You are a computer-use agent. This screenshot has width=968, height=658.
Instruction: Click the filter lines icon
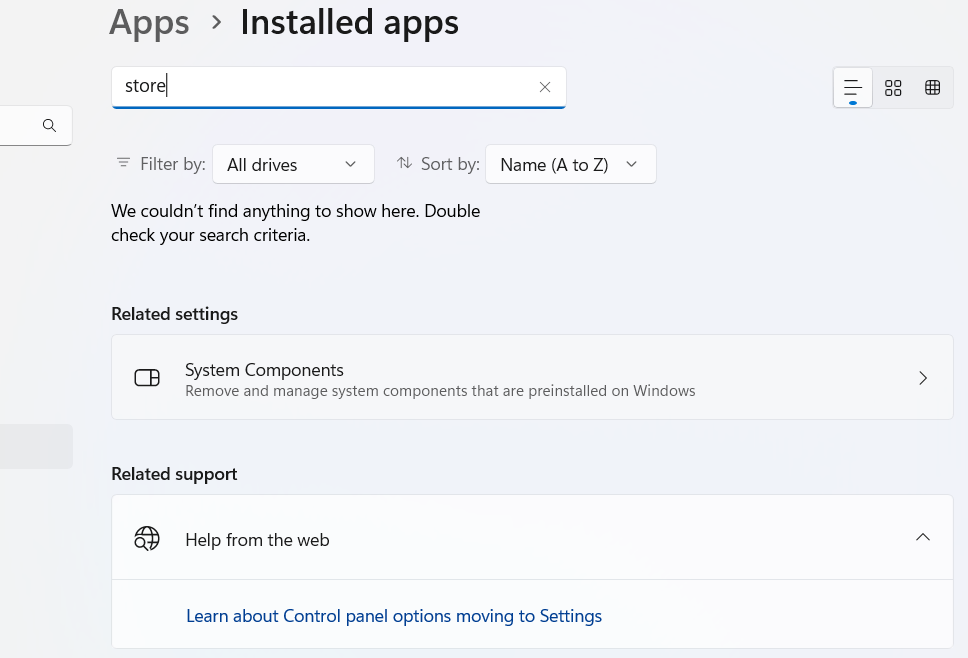click(x=123, y=163)
